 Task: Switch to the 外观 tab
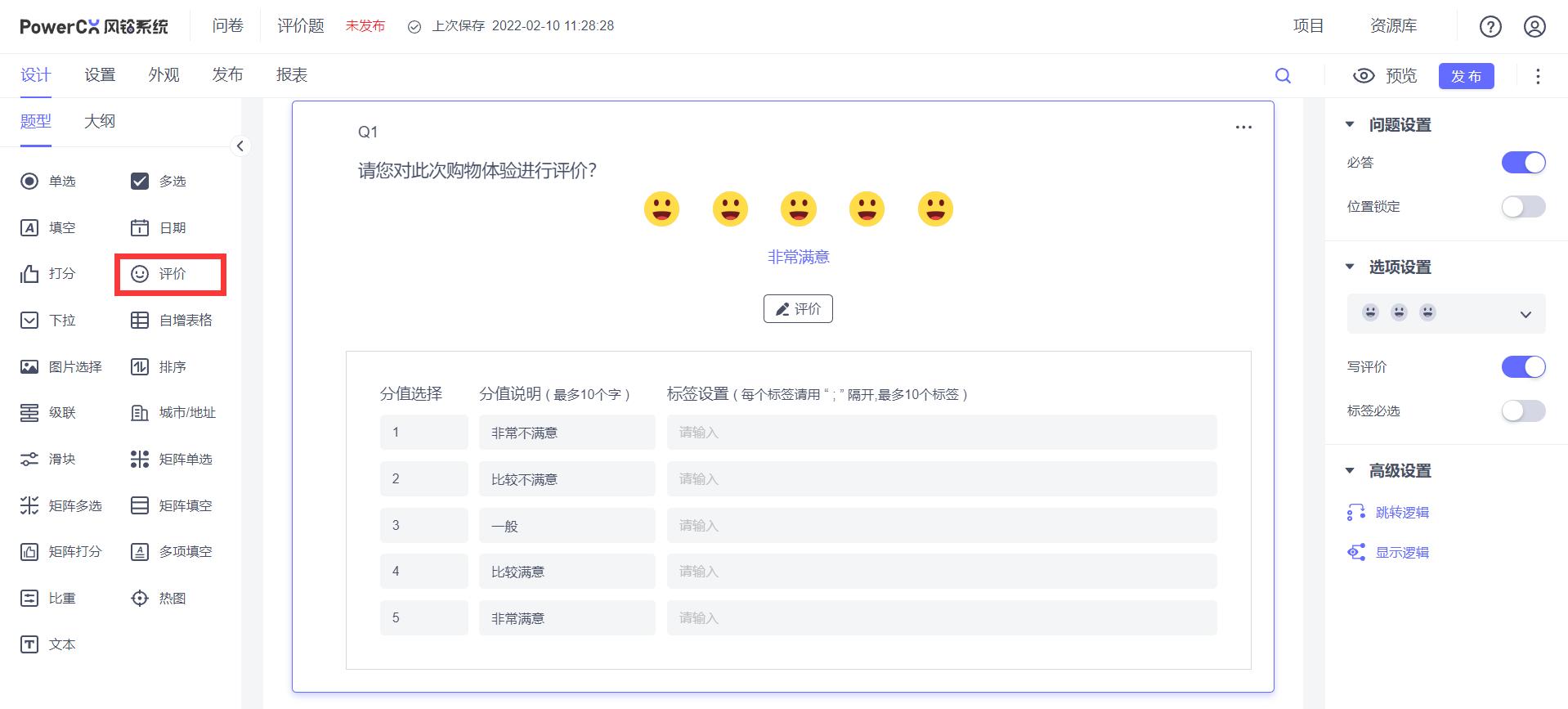pyautogui.click(x=164, y=75)
